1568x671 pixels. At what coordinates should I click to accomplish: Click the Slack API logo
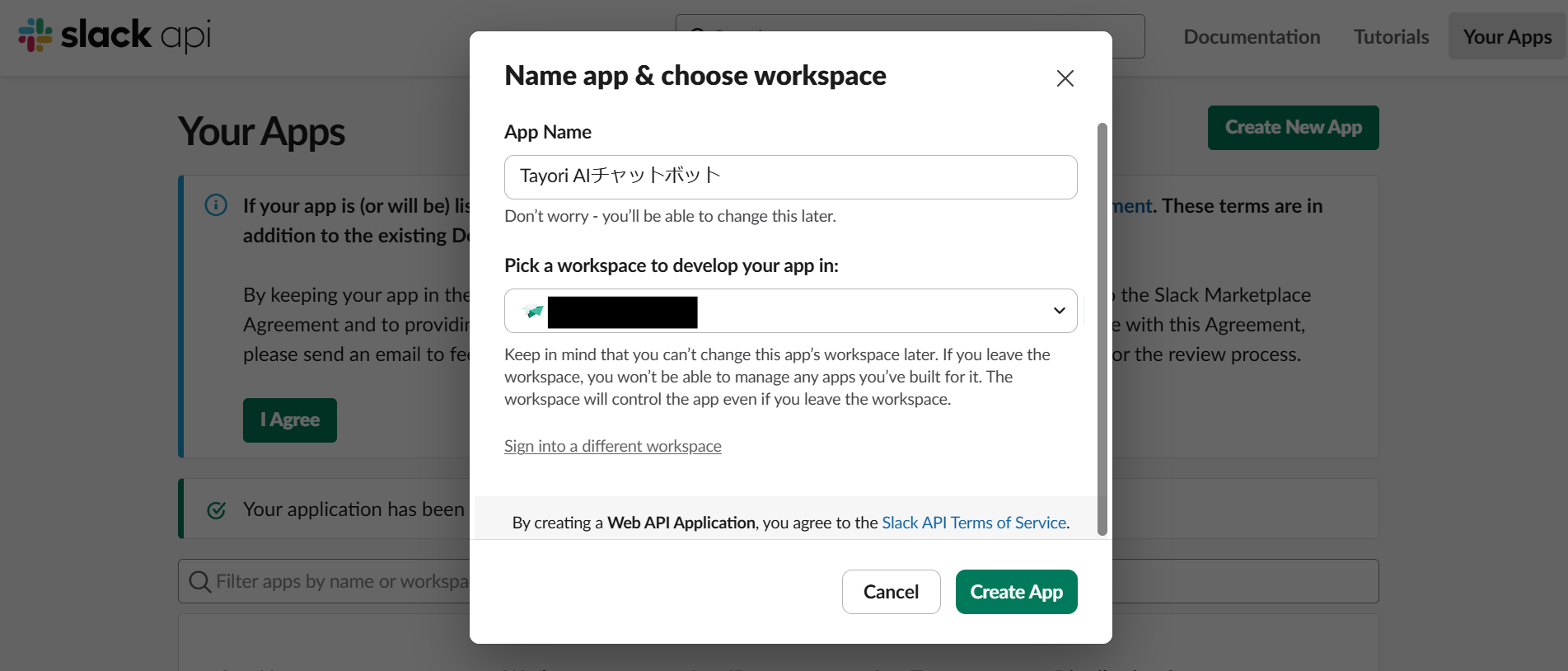115,35
